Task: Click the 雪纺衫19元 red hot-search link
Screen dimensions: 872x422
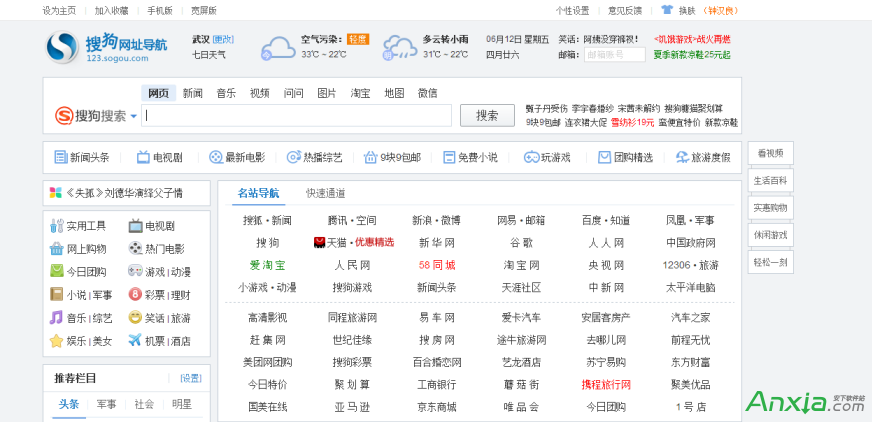Action: [x=632, y=122]
